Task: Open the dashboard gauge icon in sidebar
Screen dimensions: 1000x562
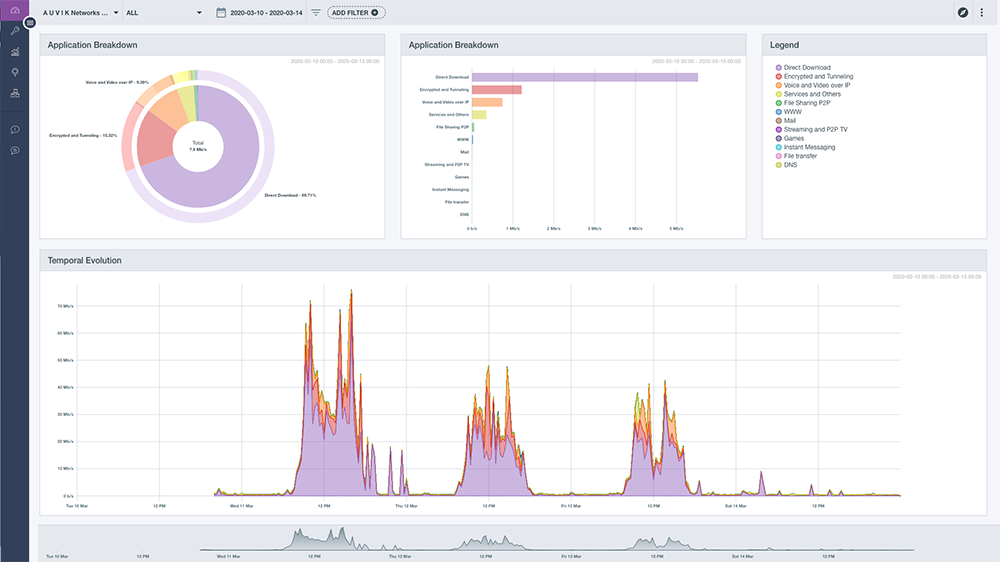Action: [x=14, y=10]
